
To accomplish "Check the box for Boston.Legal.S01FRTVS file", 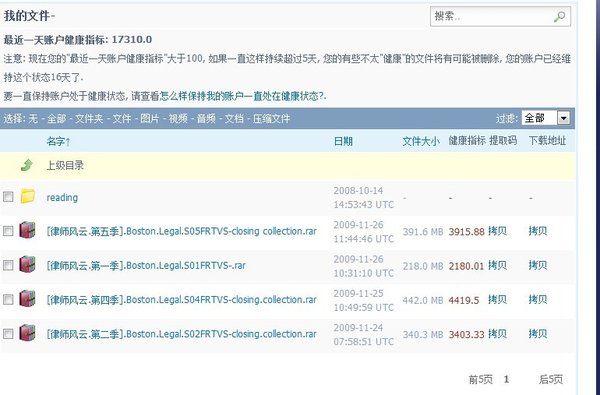I will (x=8, y=266).
